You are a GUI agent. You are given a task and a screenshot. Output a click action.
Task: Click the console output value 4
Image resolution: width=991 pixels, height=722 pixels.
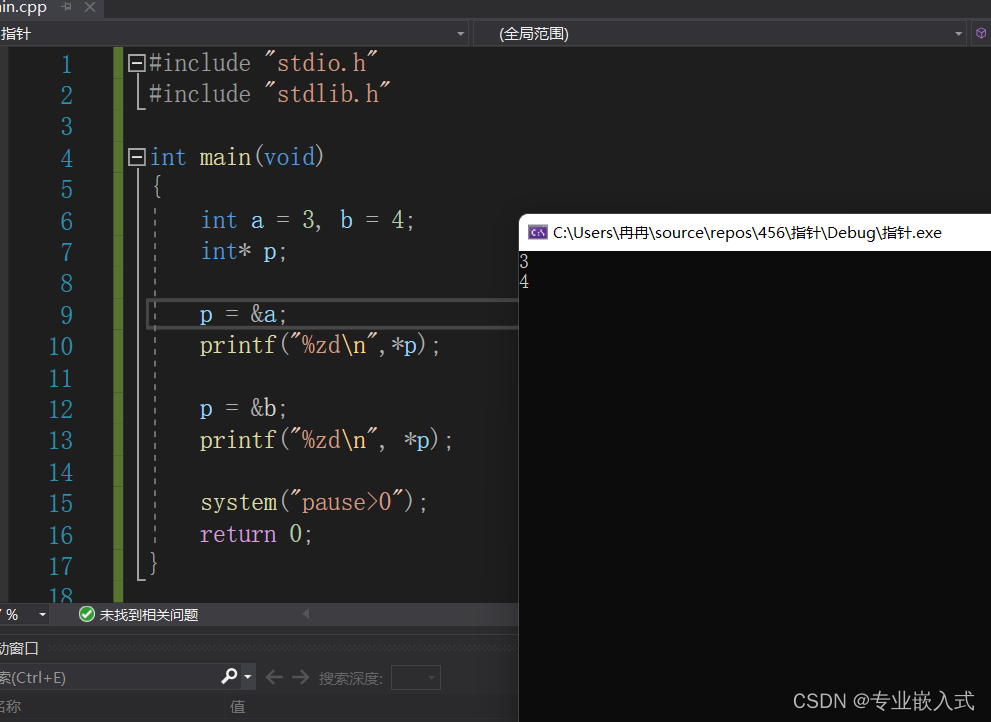click(524, 281)
